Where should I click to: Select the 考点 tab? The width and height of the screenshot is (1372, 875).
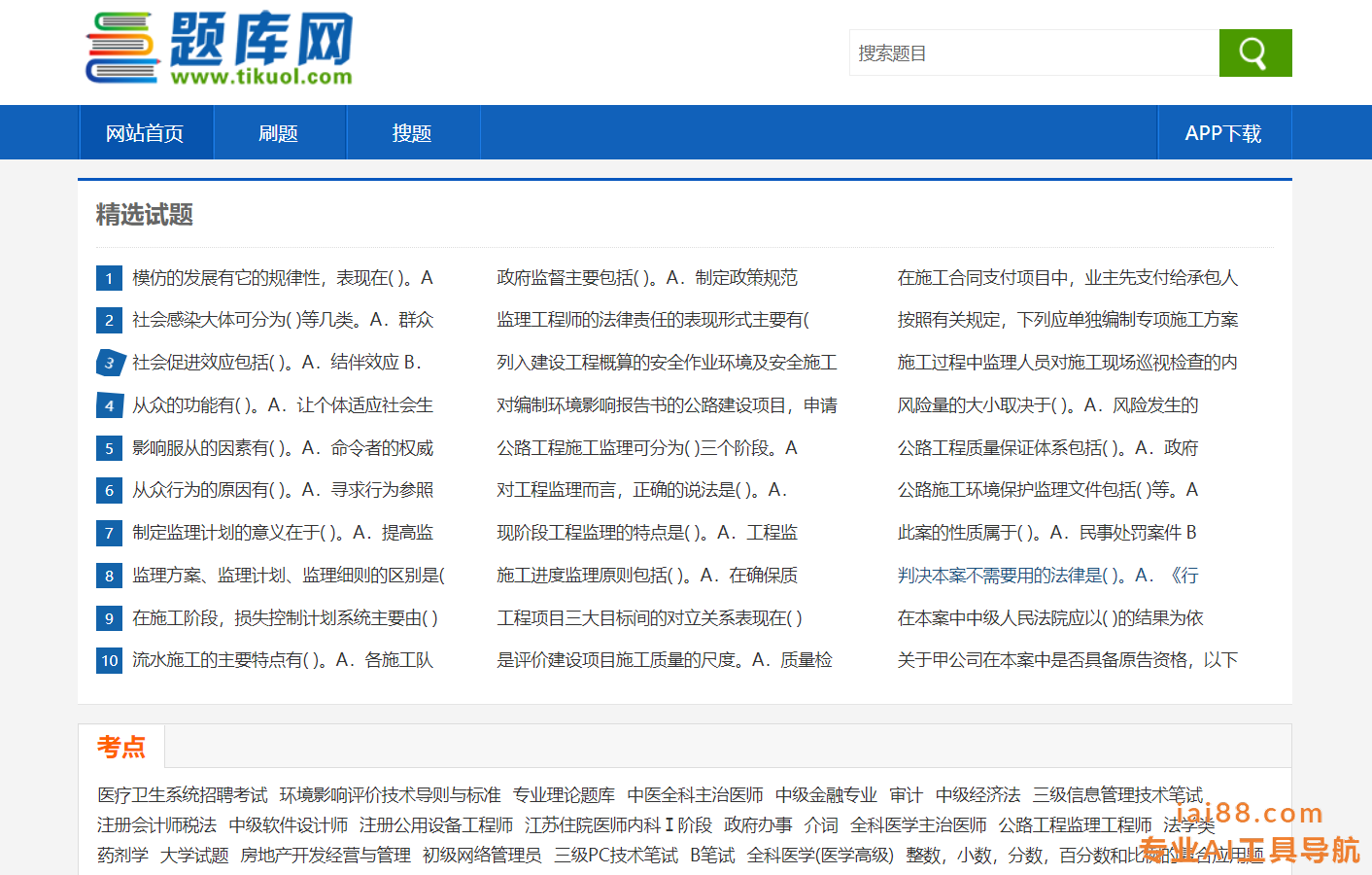121,747
